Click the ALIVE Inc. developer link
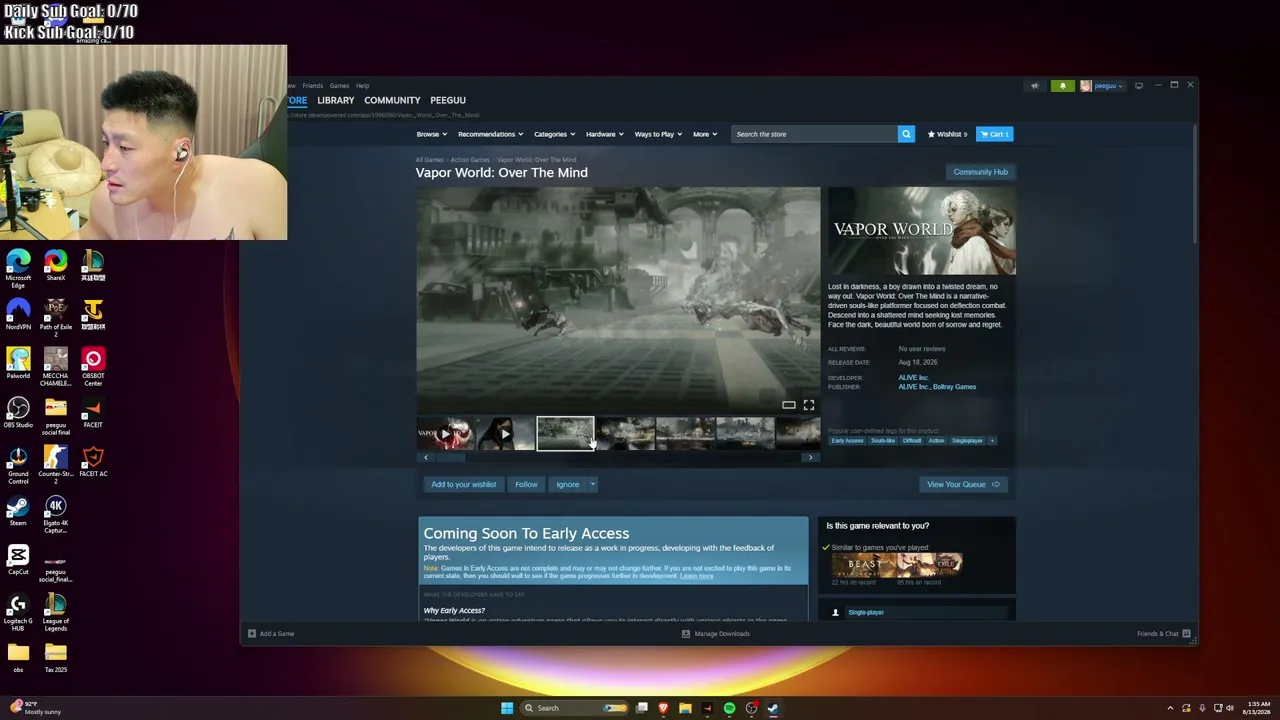The image size is (1280, 720). pyautogui.click(x=913, y=378)
